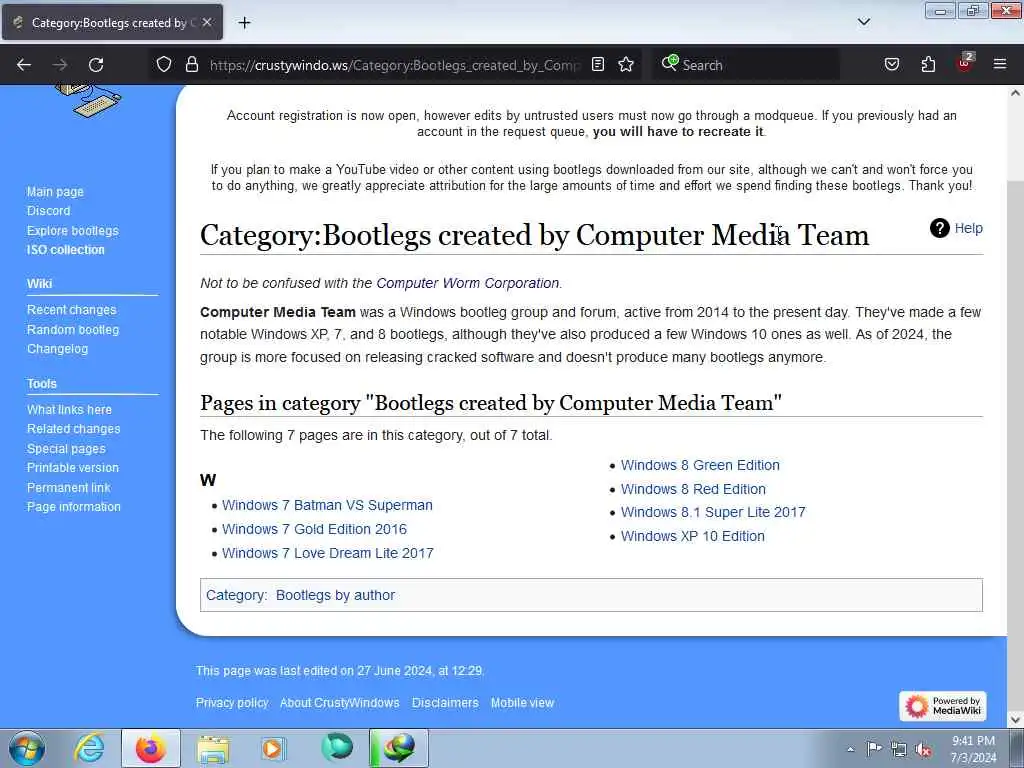Click the Search box in toolbar
Viewport: 1024px width, 768px height.
(745, 65)
